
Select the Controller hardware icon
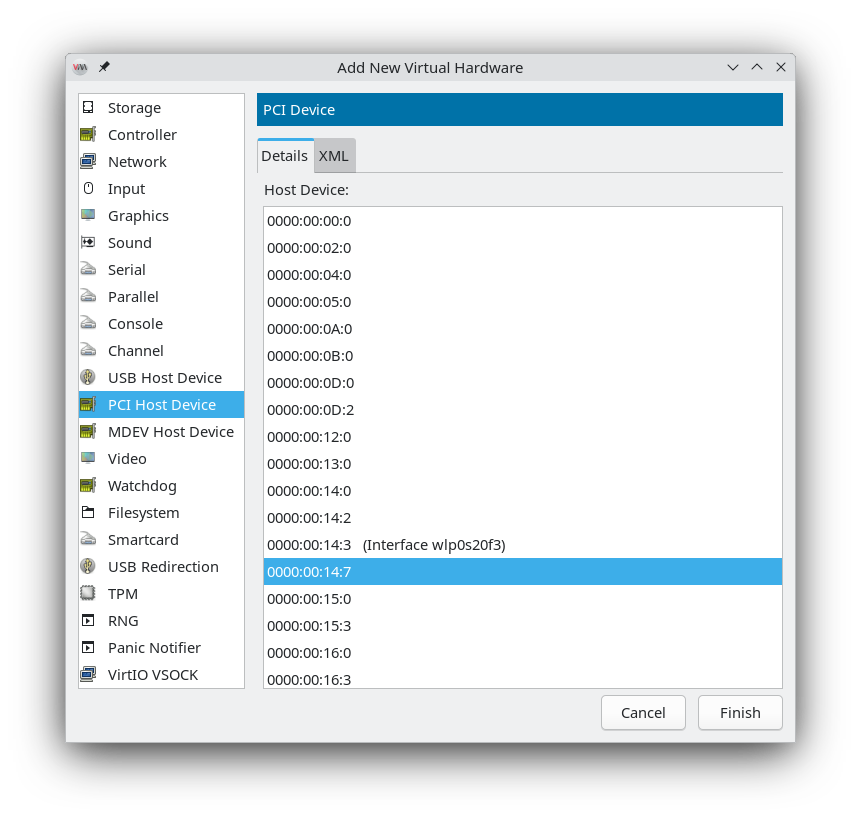click(88, 135)
